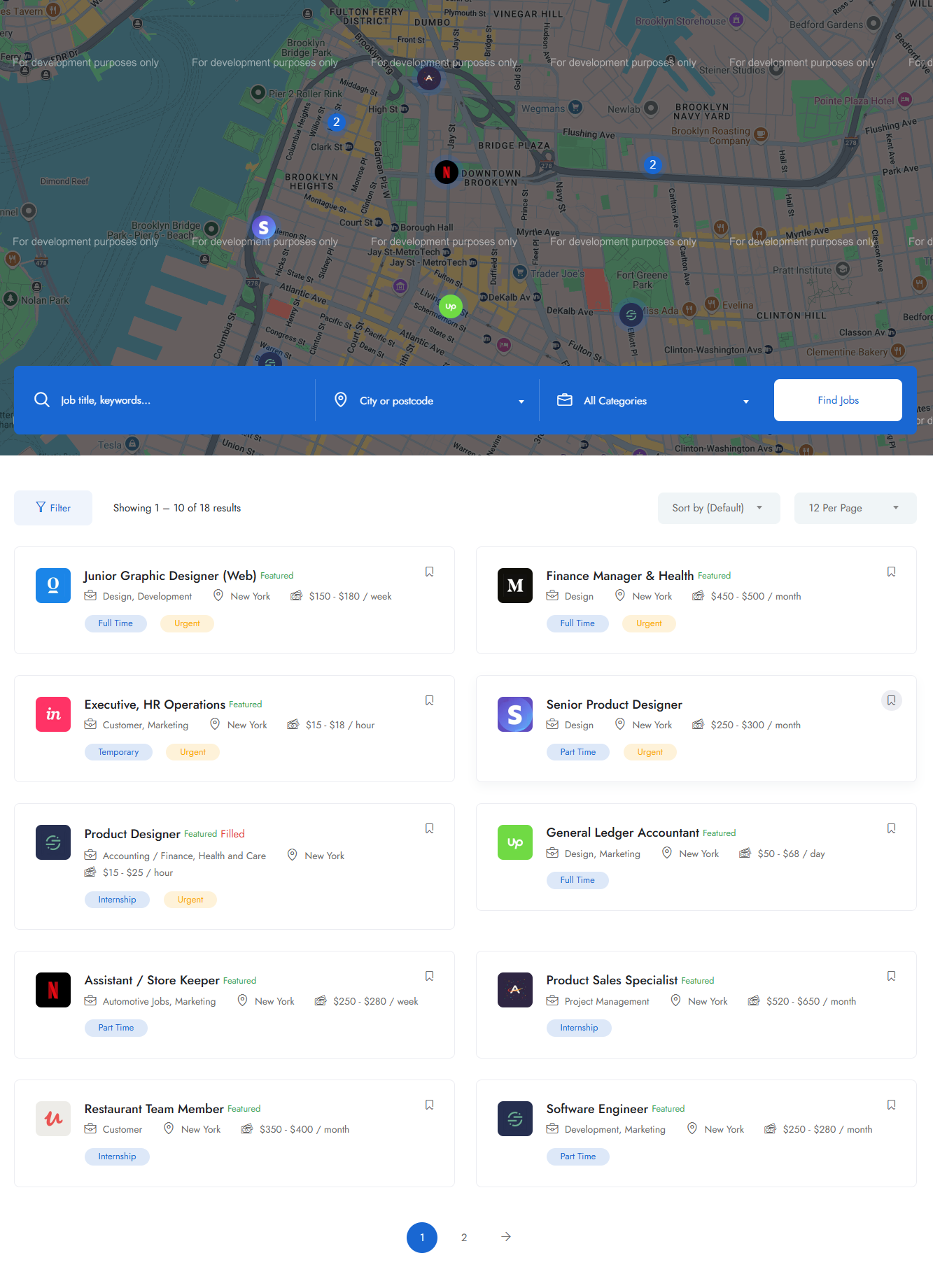Click the purple S marker on map
Screen dimensions: 933x1288
(263, 227)
